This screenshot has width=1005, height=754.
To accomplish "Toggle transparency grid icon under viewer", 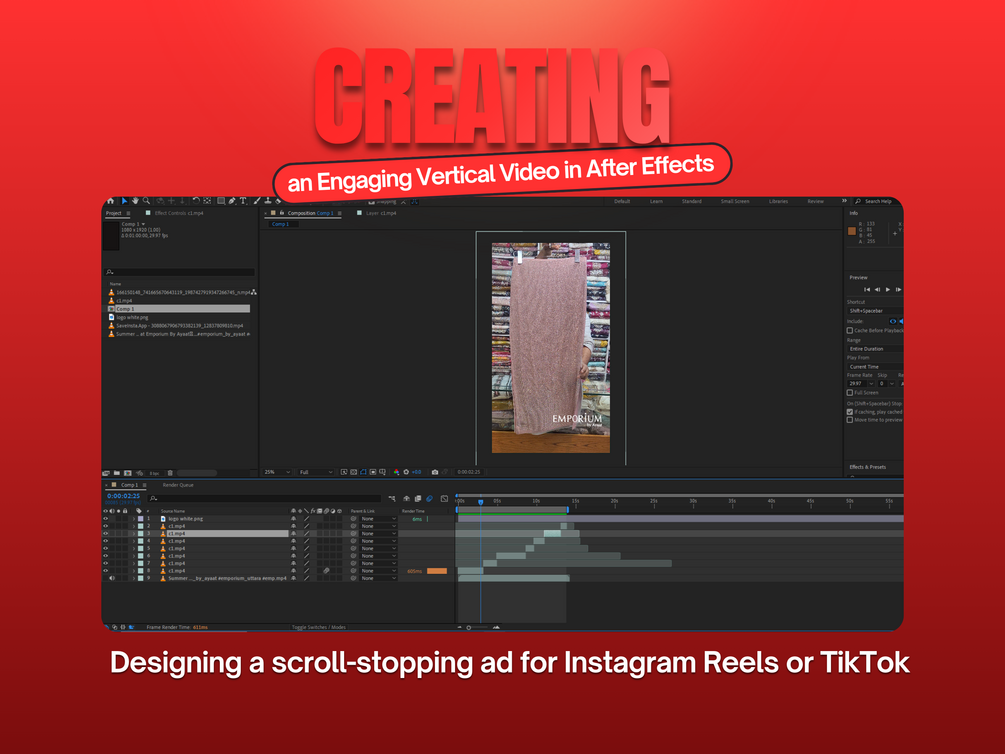I will (x=354, y=472).
